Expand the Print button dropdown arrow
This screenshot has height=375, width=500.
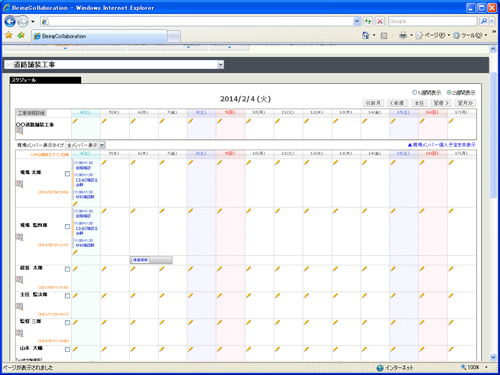[411, 35]
